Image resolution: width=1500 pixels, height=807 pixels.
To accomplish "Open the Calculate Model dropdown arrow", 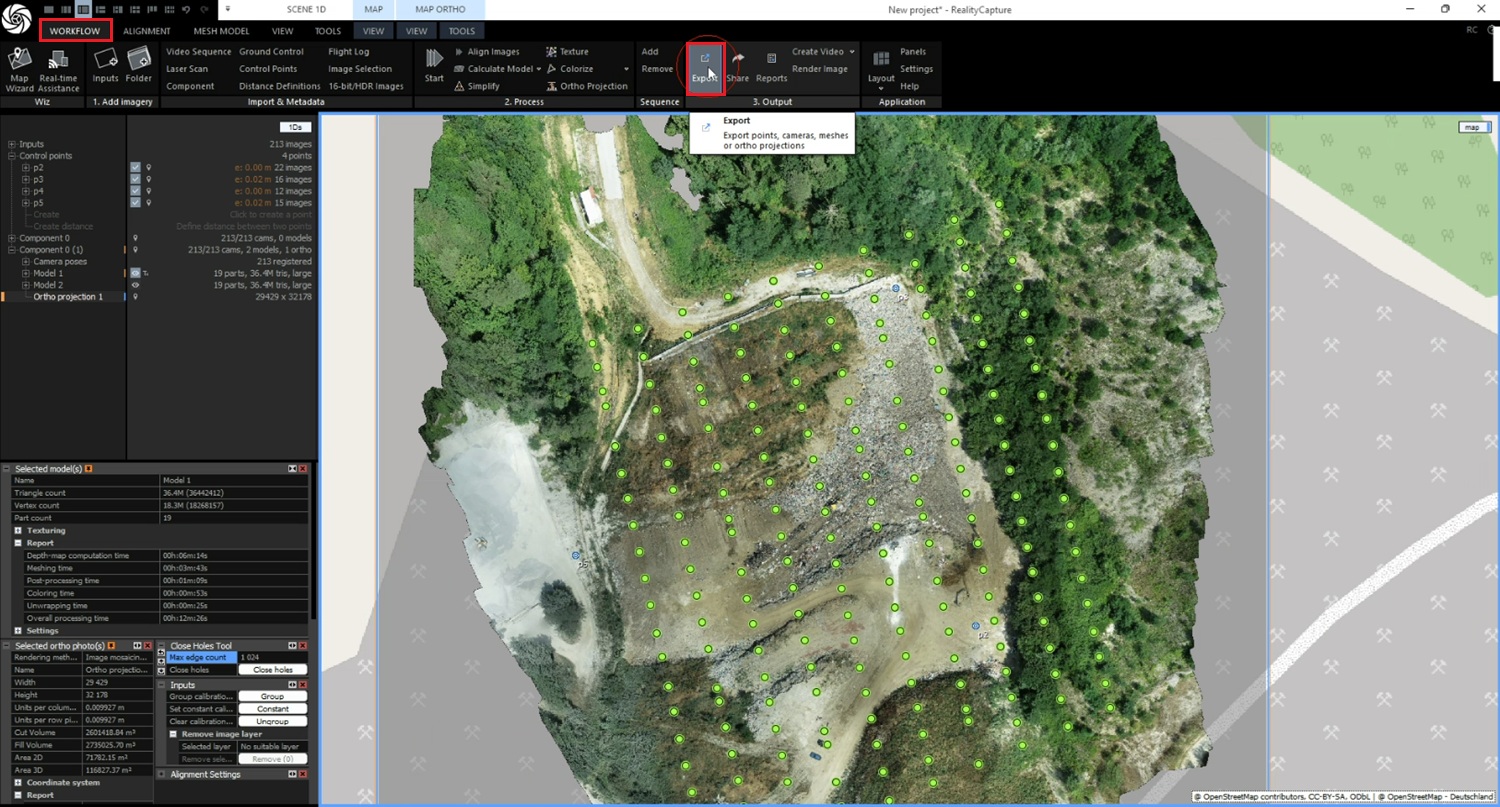I will tap(538, 69).
